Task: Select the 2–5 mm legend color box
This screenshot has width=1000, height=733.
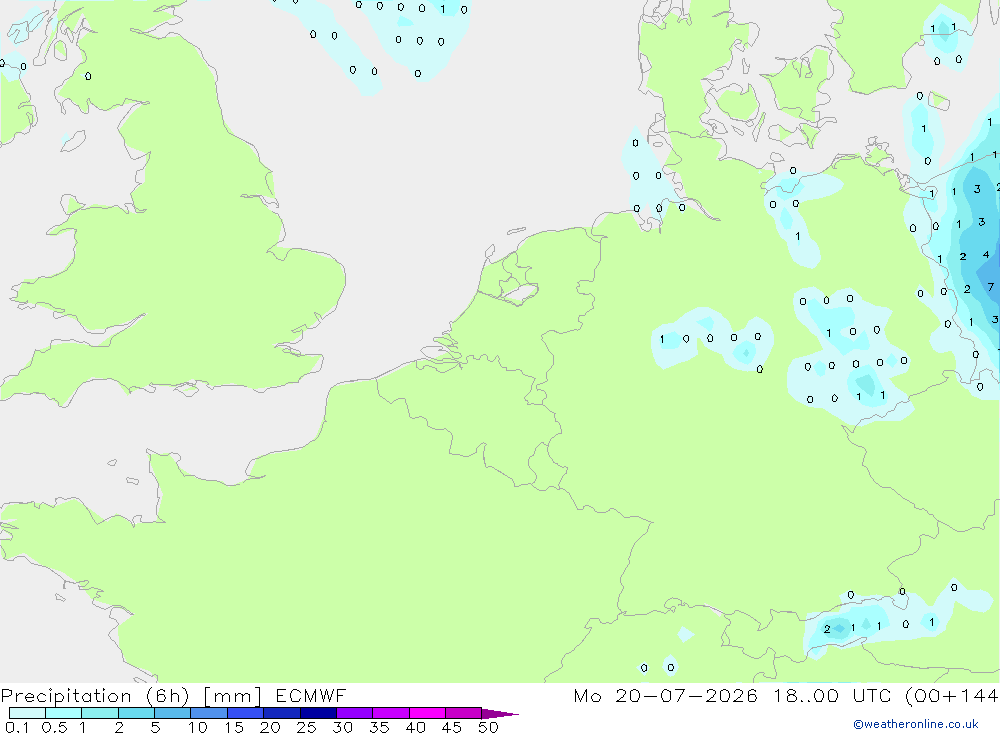Action: pos(136,713)
